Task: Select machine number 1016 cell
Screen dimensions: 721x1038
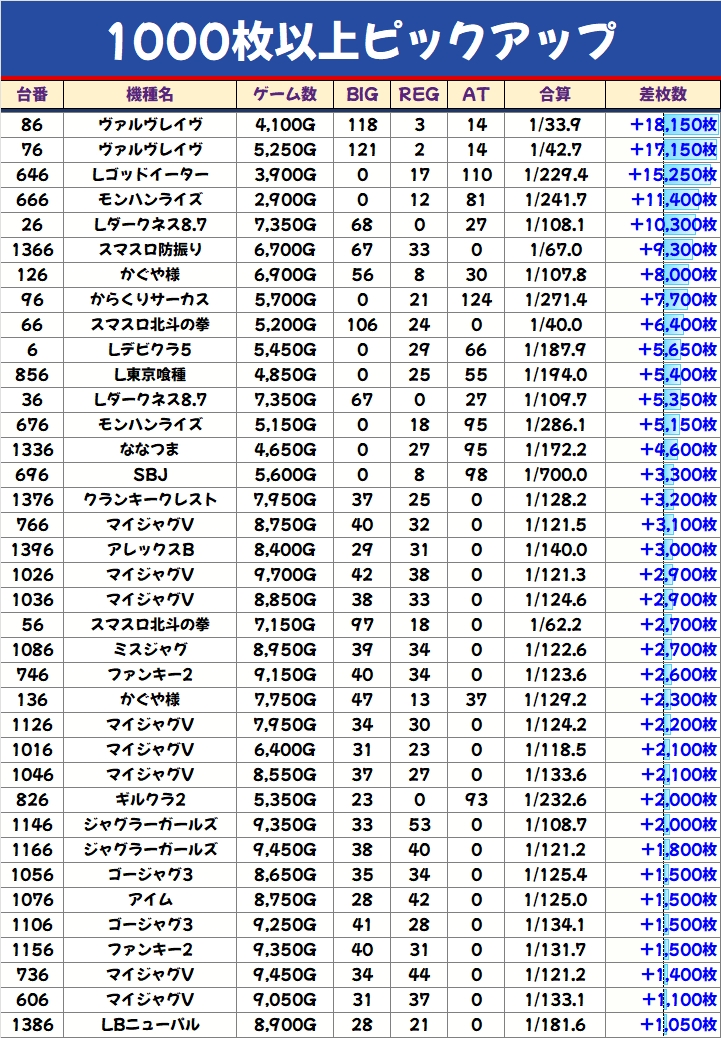Action: pos(32,749)
